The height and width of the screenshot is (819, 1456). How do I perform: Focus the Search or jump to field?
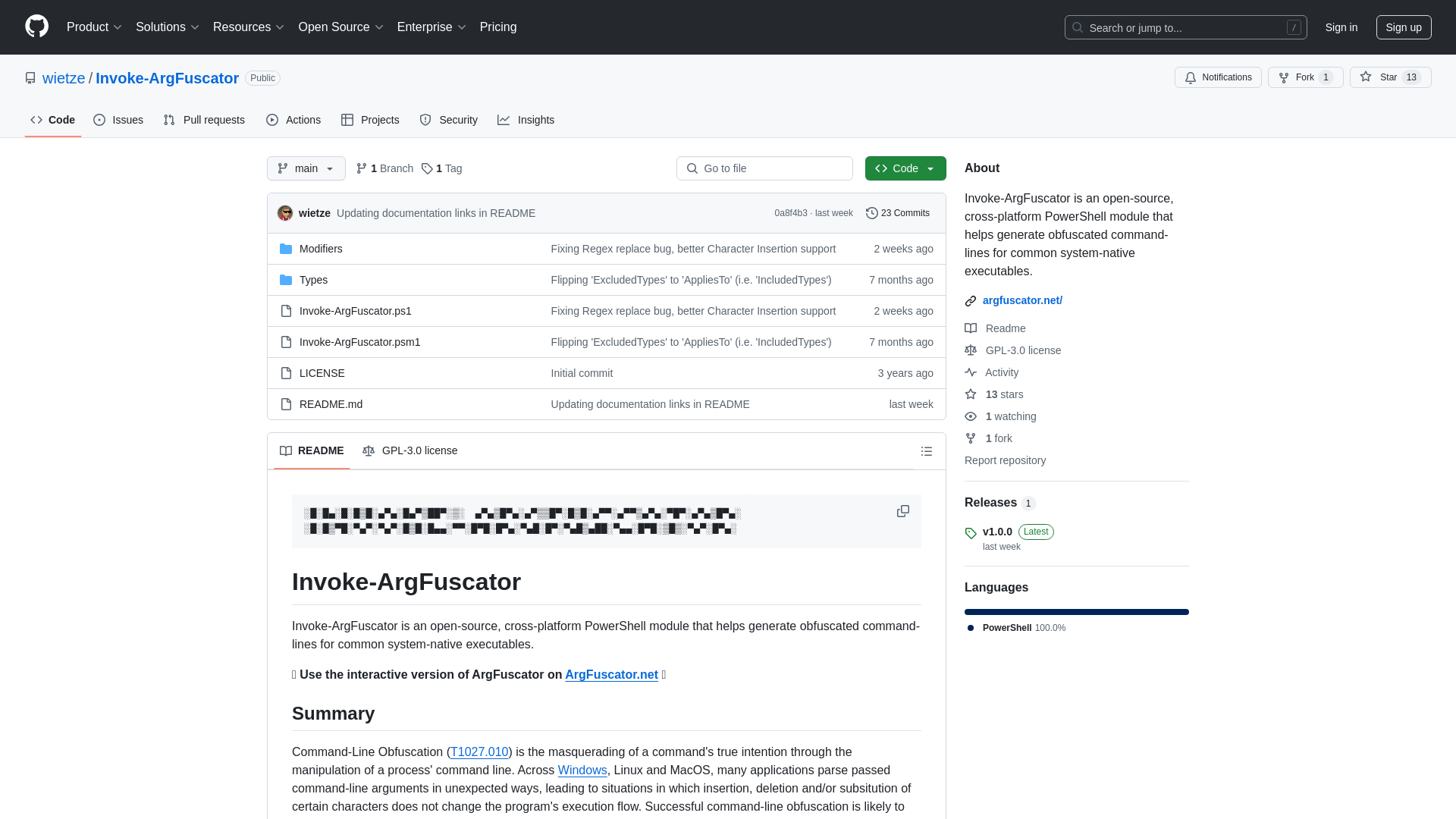[x=1185, y=27]
